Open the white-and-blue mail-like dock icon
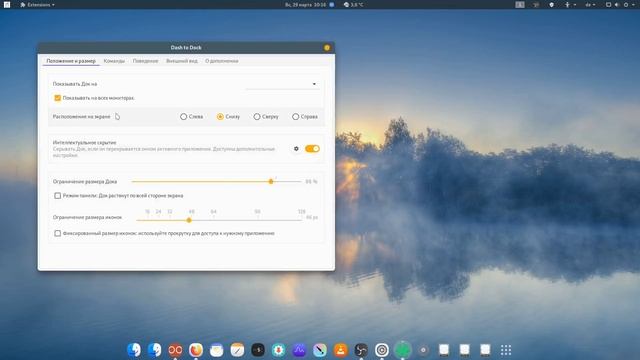Viewport: 640px width, 360px height. [216, 350]
